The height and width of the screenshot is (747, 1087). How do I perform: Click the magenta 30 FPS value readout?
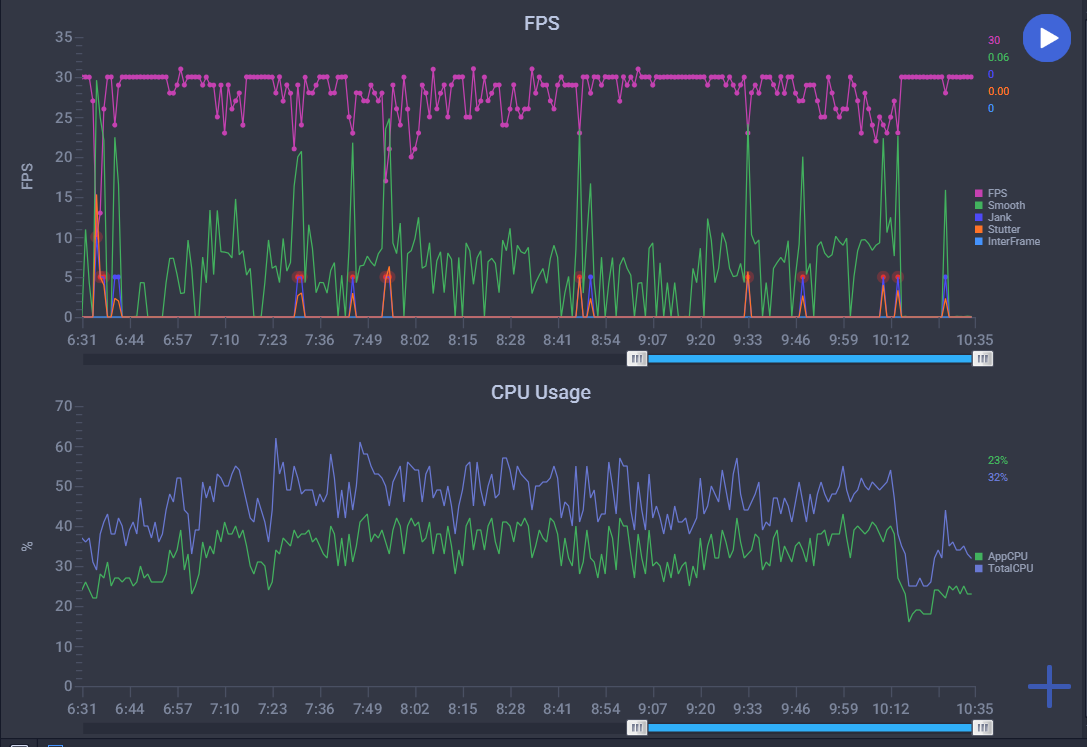click(994, 40)
